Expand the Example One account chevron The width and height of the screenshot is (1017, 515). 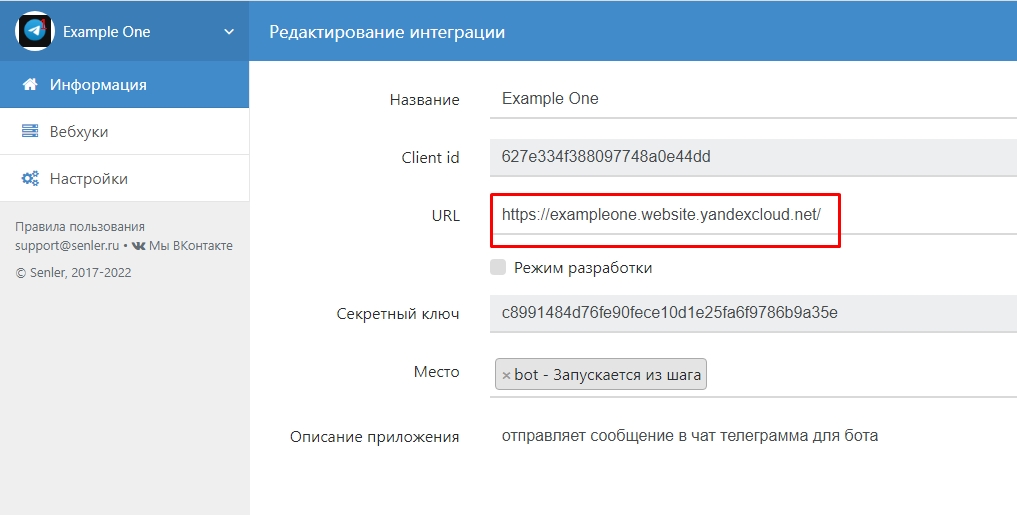229,32
